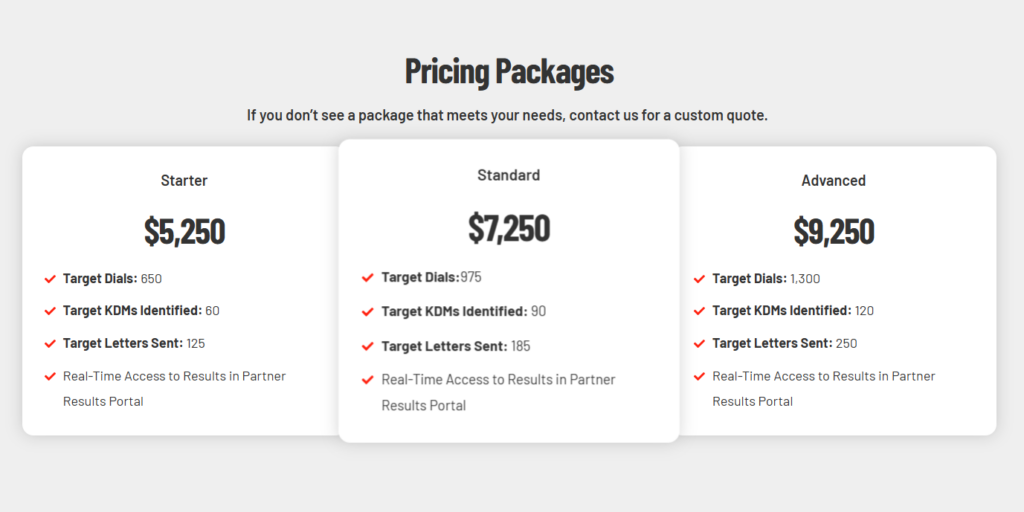
Task: Click the $7,250 Standard price
Action: (508, 228)
